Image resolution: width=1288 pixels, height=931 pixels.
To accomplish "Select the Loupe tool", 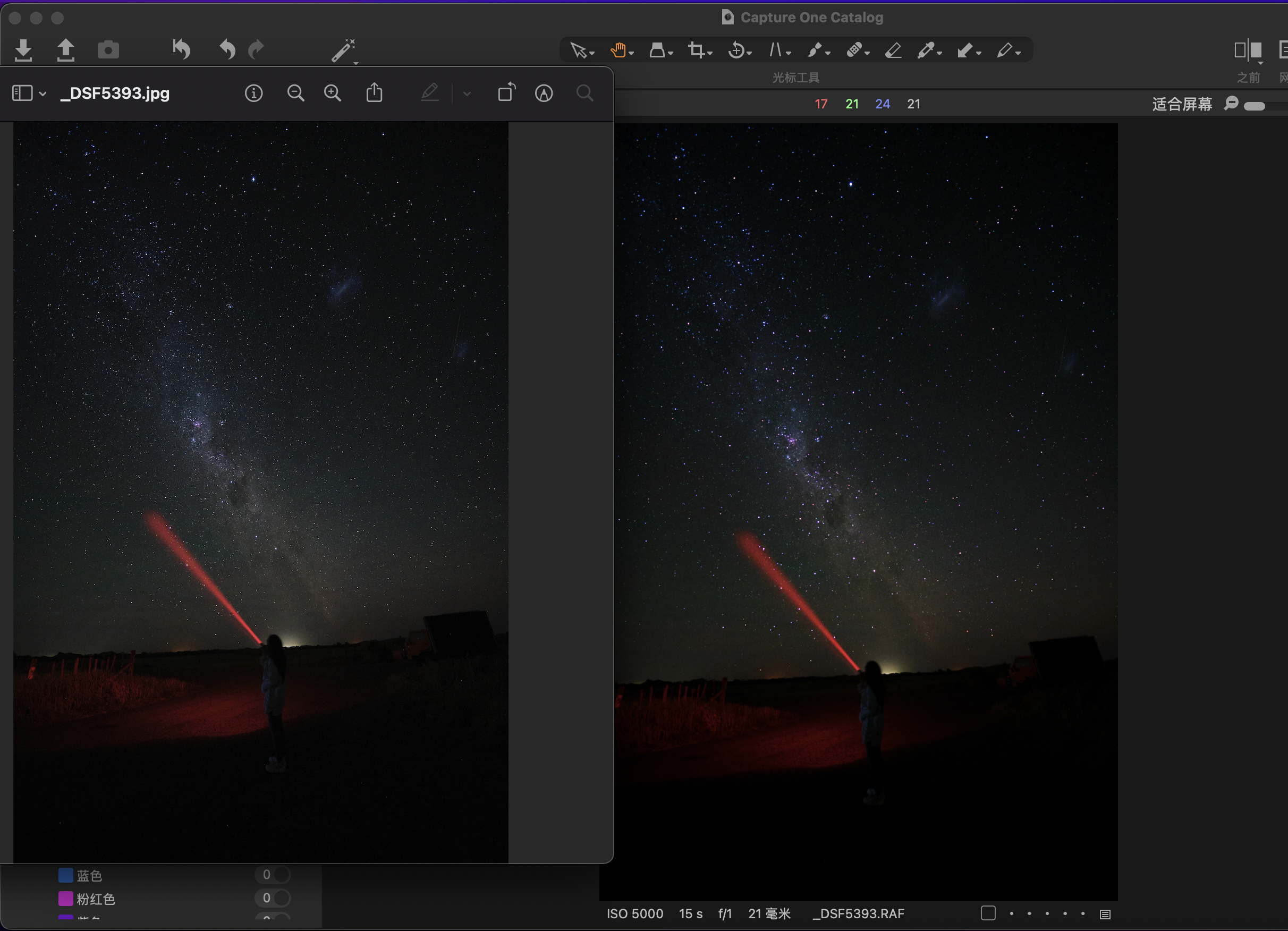I will pyautogui.click(x=657, y=50).
